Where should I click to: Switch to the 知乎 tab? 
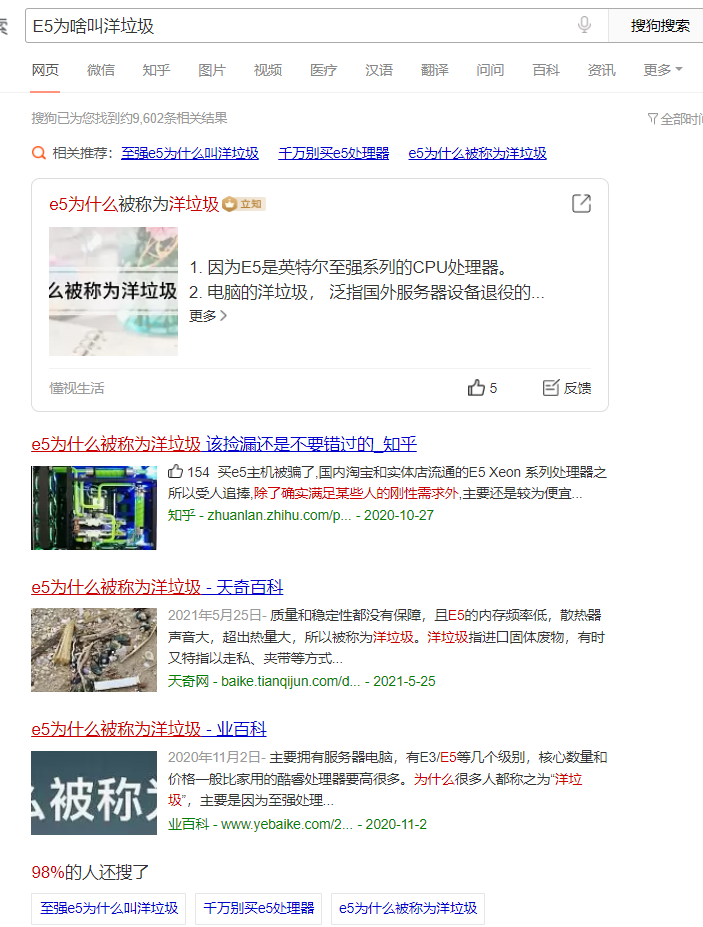pos(156,70)
